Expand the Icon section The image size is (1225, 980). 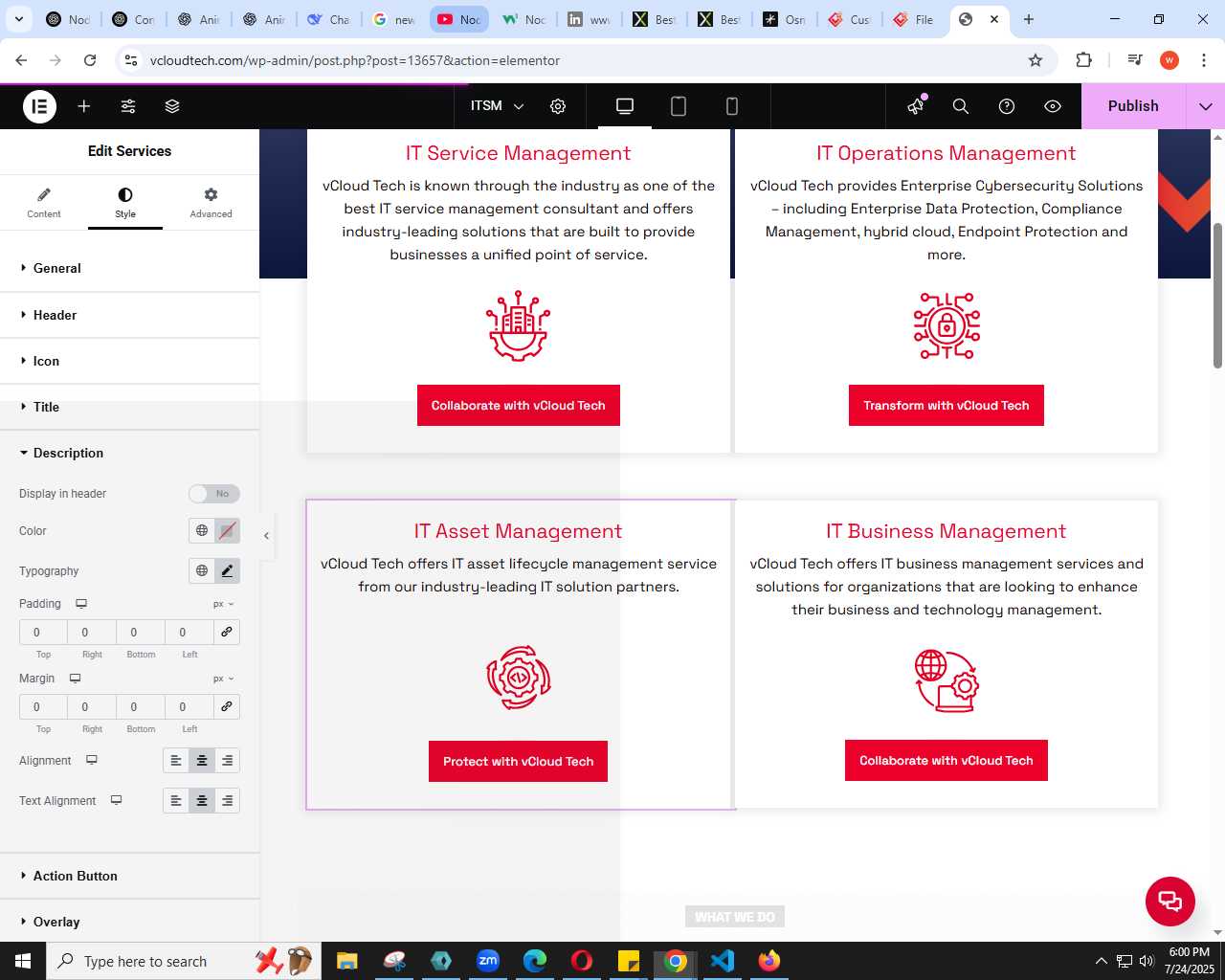(129, 361)
